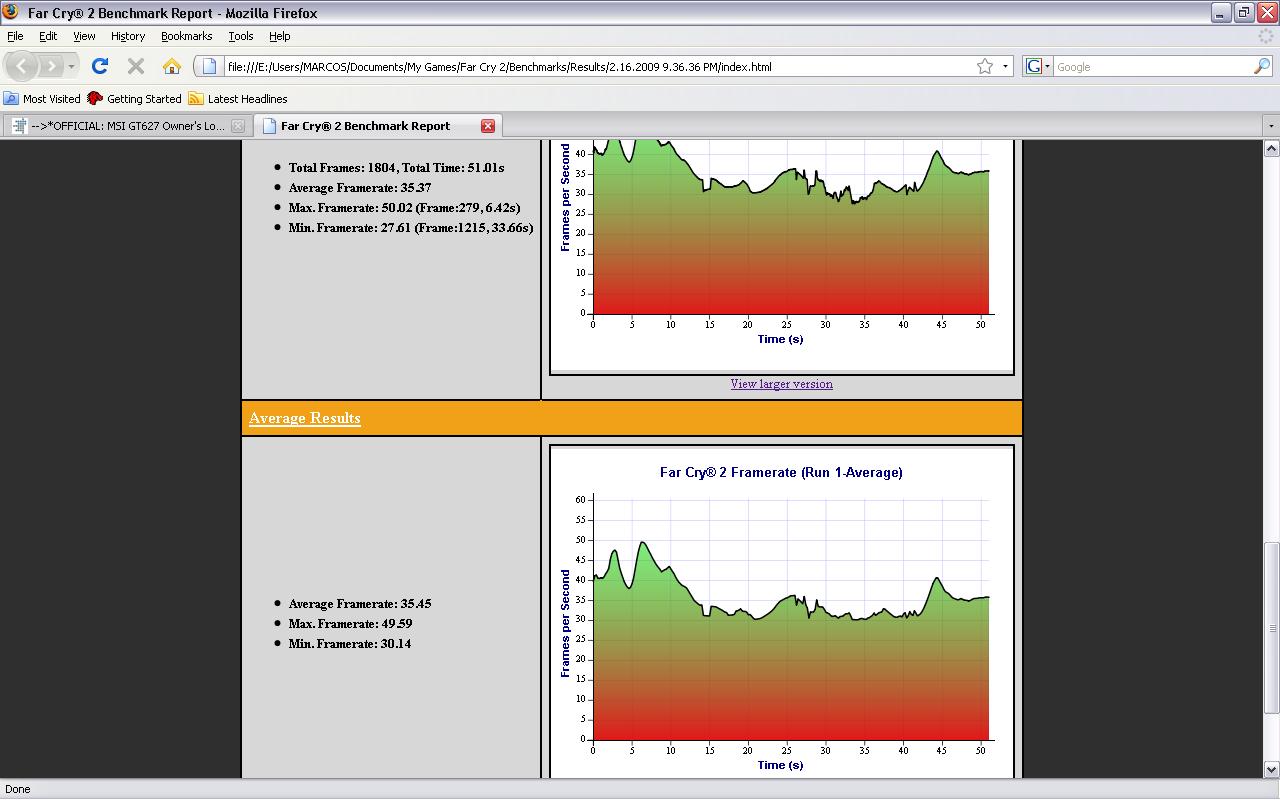Go to the Home page icon
Viewport: 1280px width, 800px height.
coord(172,66)
